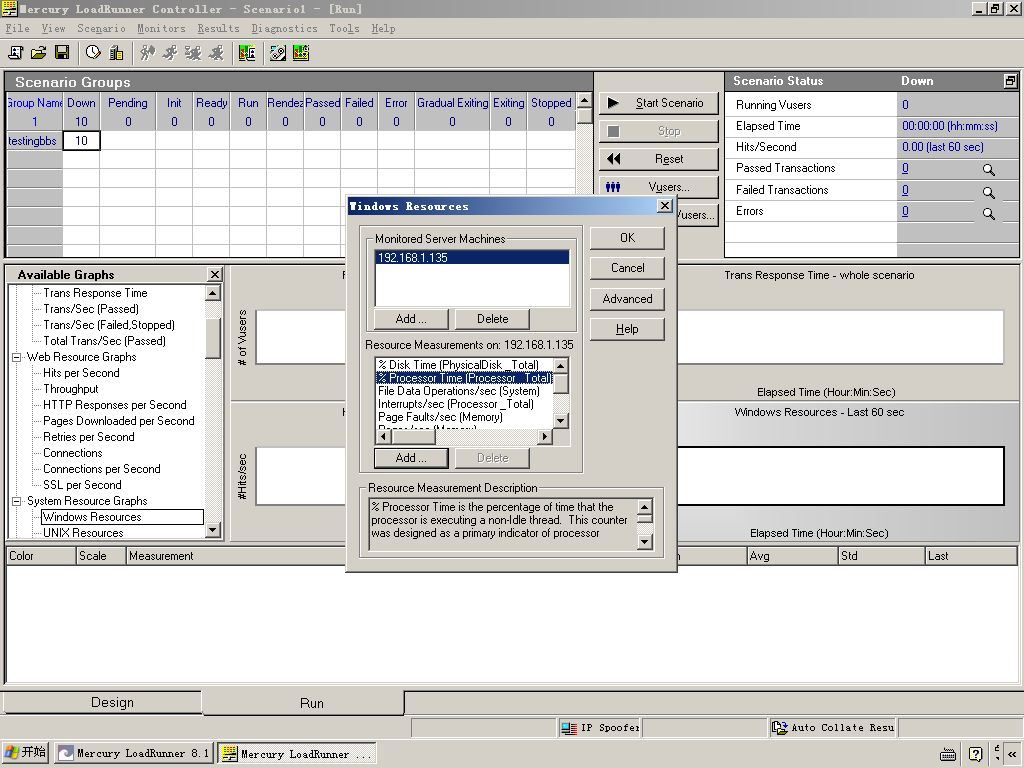Click Available Graphs scroll down arrow
Viewport: 1024px width, 768px height.
click(x=213, y=530)
